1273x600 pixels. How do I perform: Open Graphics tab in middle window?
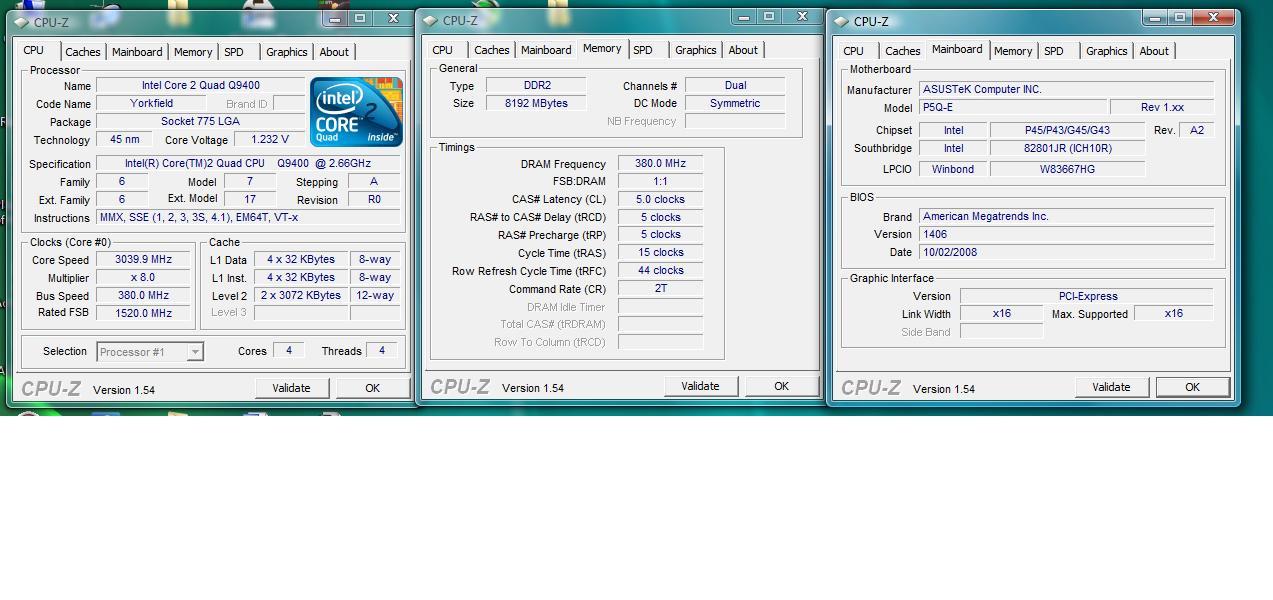696,50
